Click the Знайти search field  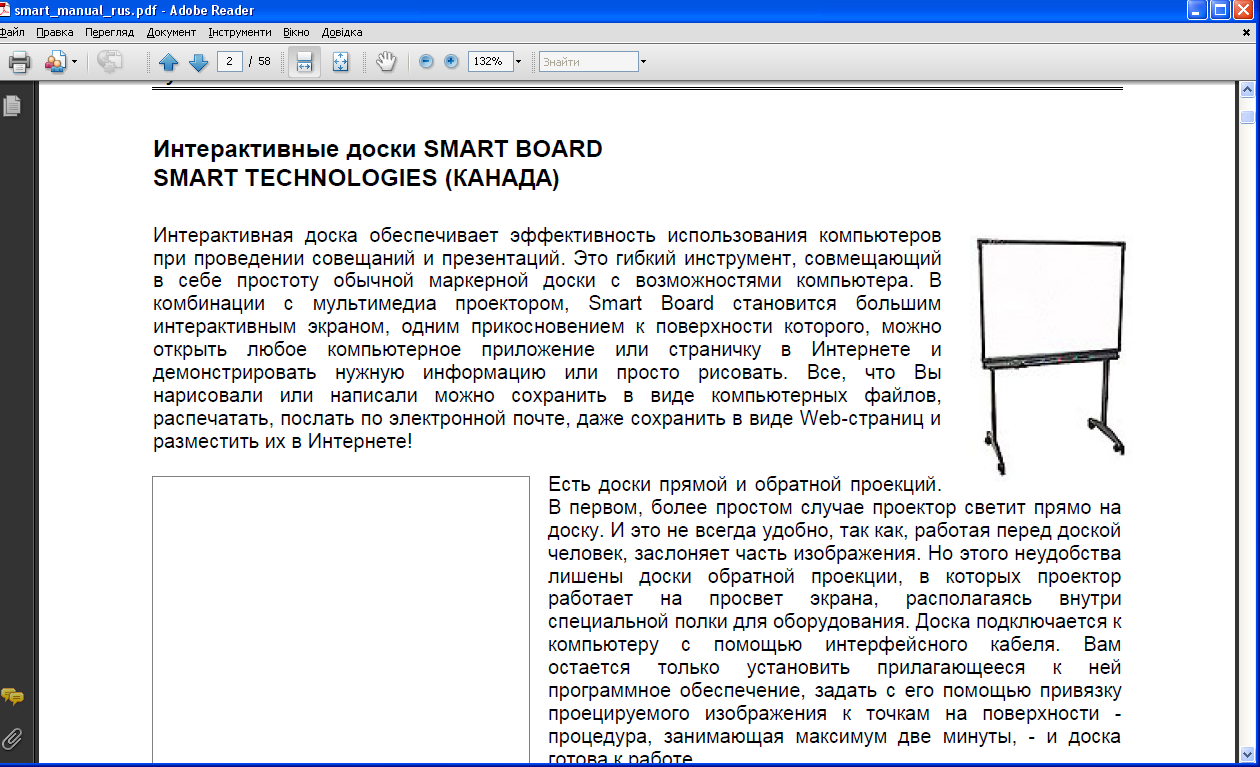tap(588, 61)
